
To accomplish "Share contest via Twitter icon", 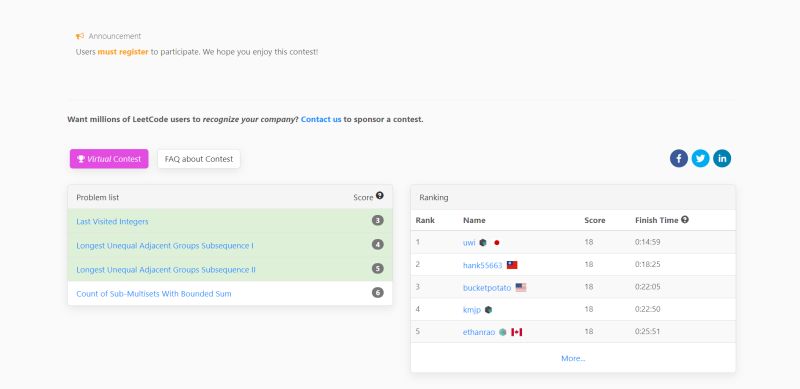I will click(701, 159).
